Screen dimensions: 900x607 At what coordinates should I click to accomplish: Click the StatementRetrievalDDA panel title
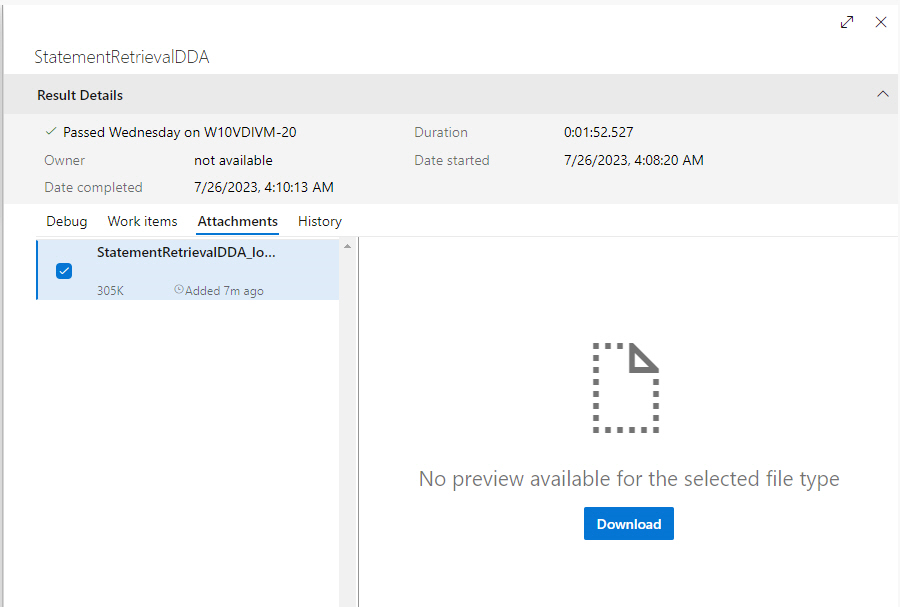pos(122,57)
